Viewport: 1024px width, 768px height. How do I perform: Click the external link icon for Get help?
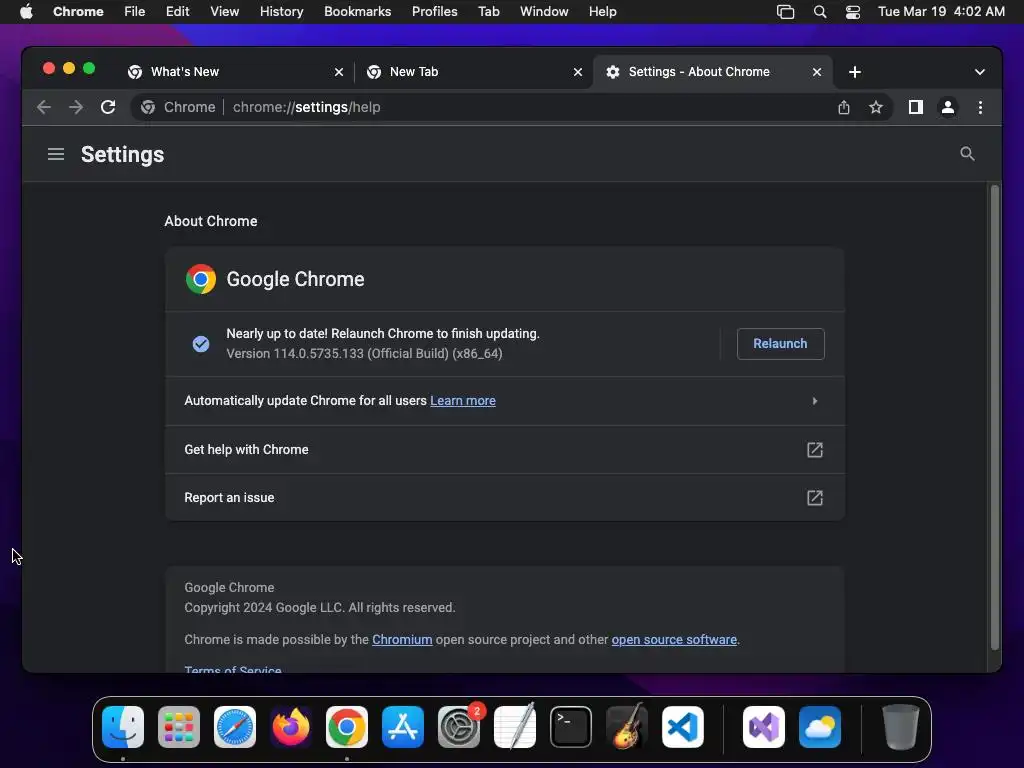pyautogui.click(x=814, y=449)
